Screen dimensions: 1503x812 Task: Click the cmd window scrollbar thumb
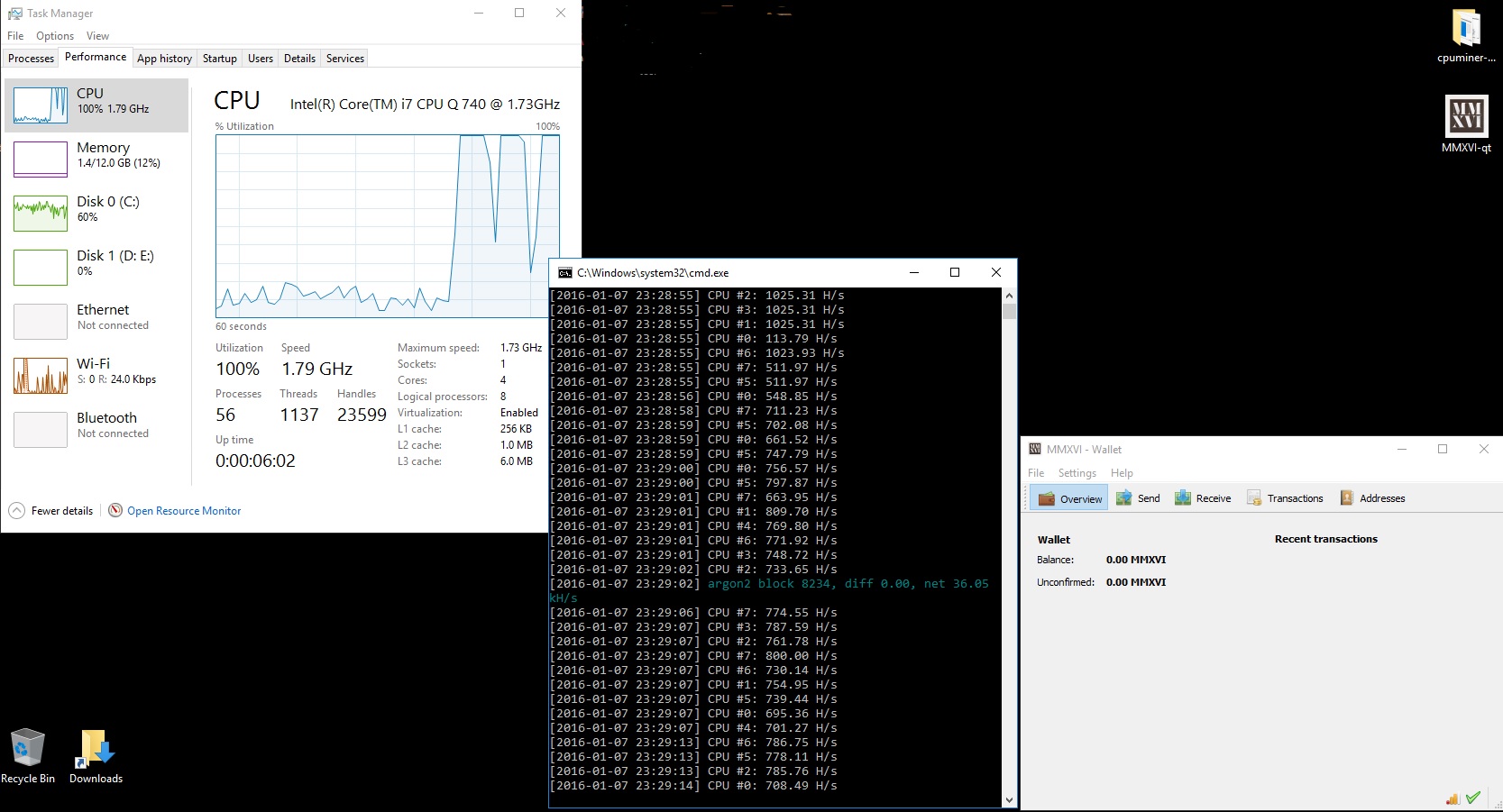tap(1009, 312)
